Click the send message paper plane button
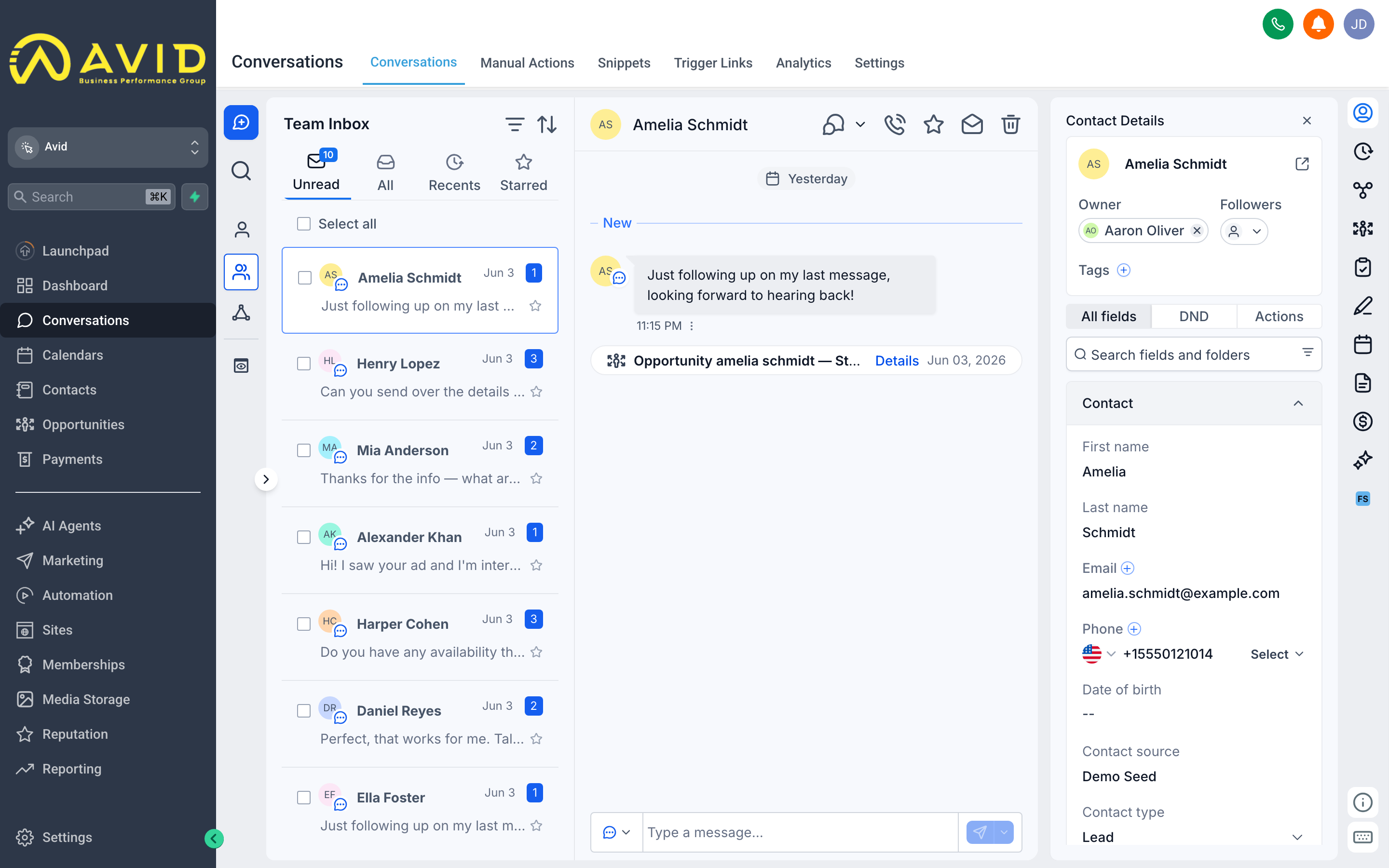This screenshot has width=1389, height=868. [980, 832]
